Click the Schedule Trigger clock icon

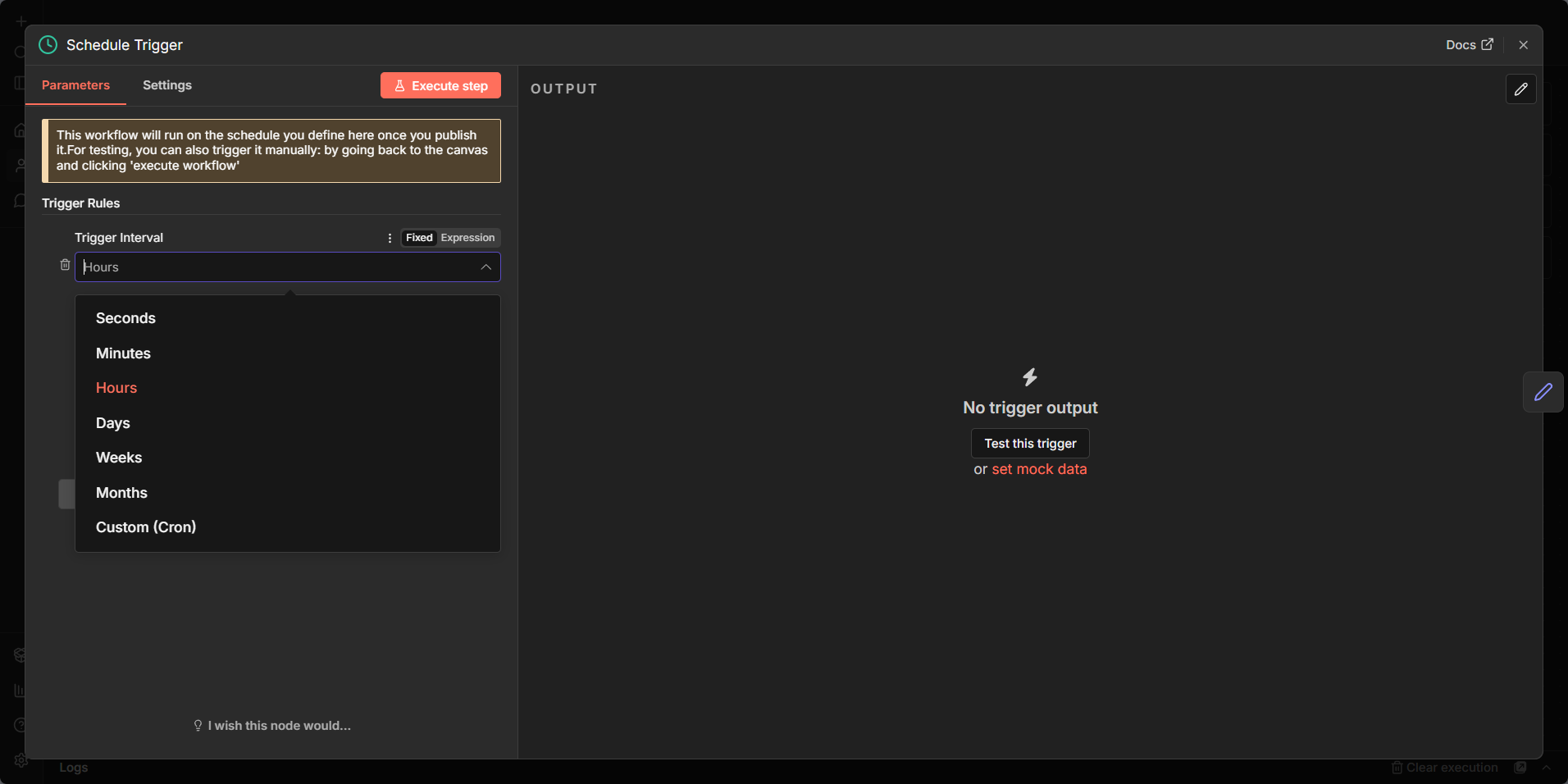pyautogui.click(x=48, y=45)
